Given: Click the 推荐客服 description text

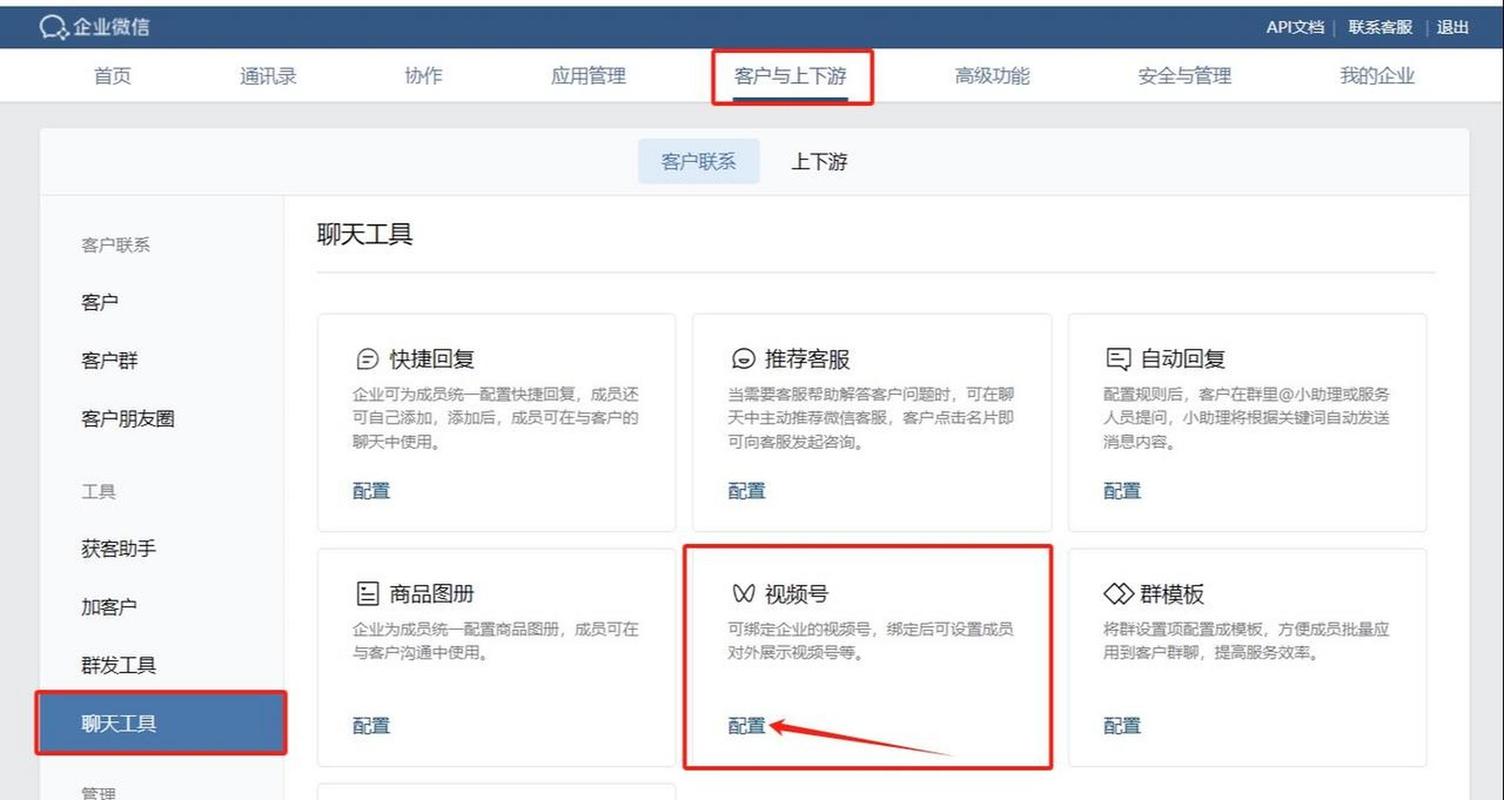Looking at the screenshot, I should [x=871, y=418].
